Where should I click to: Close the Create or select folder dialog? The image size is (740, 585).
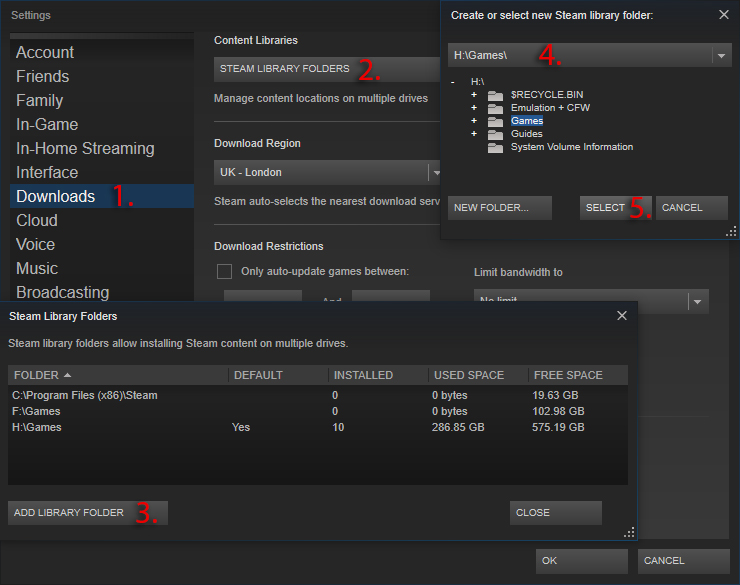(723, 15)
